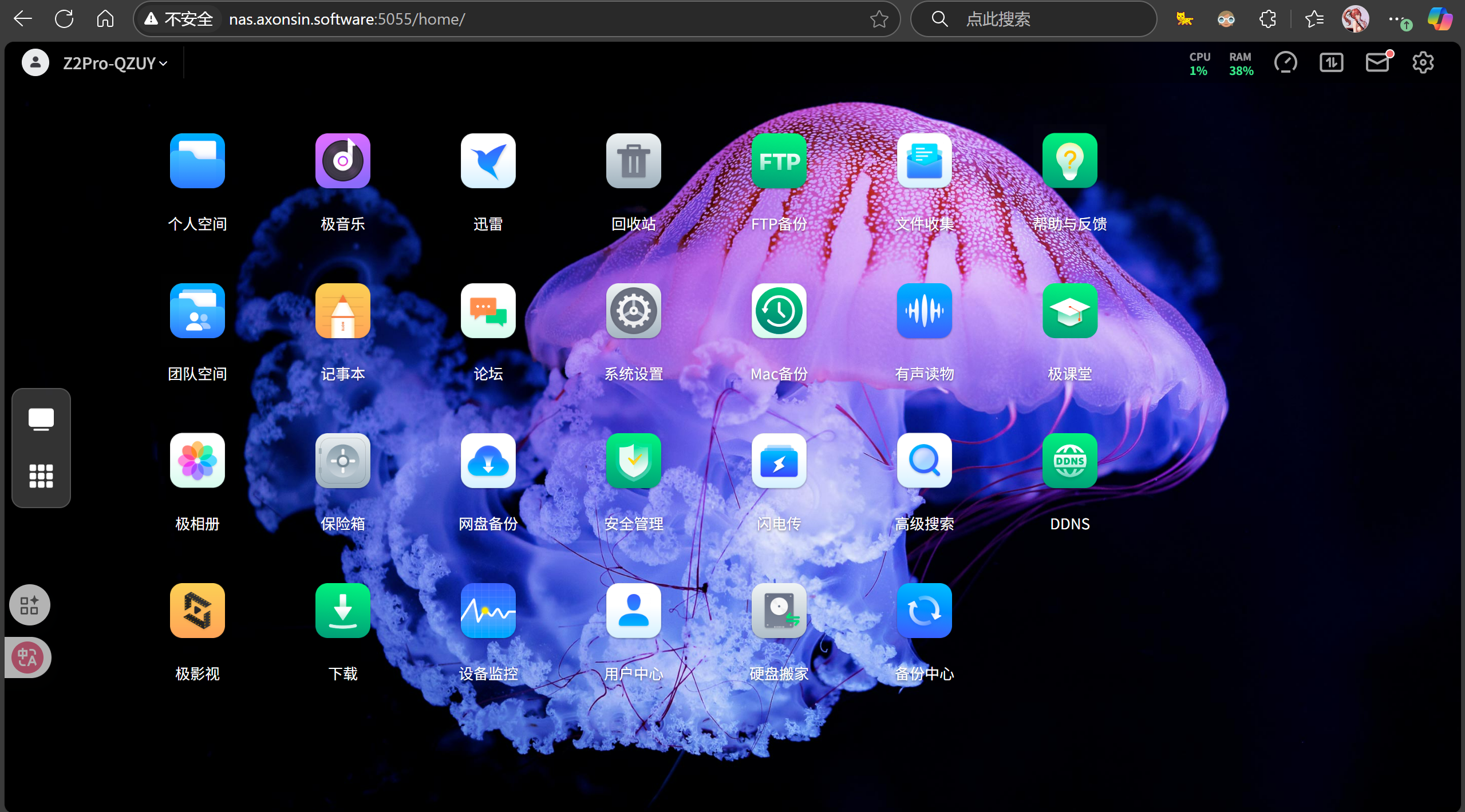Open DDNS app icon
The width and height of the screenshot is (1465, 812).
(1069, 461)
